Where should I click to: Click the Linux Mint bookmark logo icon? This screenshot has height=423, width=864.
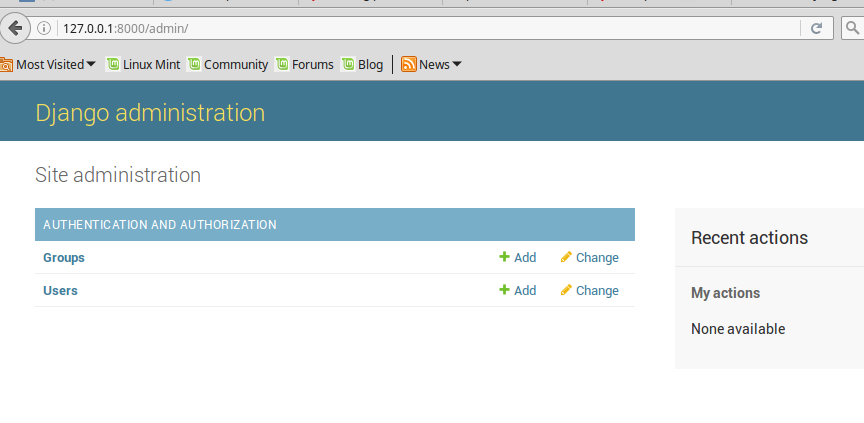click(113, 64)
